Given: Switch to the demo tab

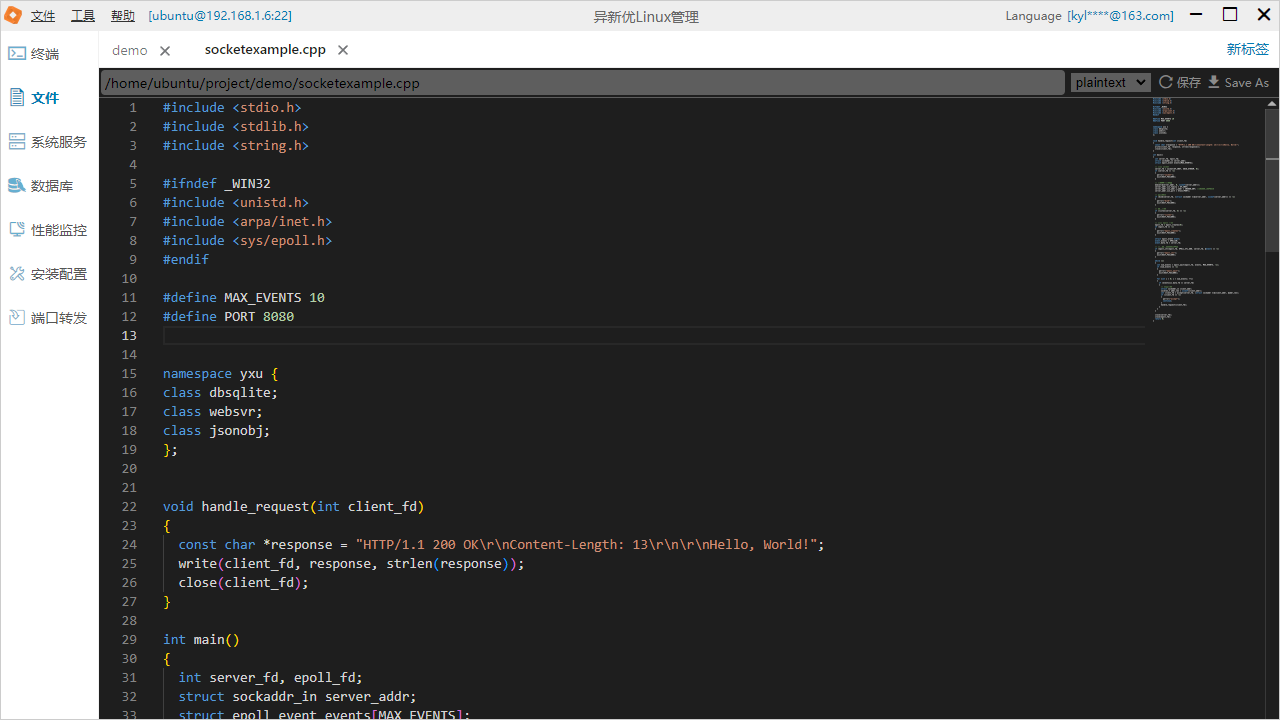Looking at the screenshot, I should pyautogui.click(x=130, y=50).
